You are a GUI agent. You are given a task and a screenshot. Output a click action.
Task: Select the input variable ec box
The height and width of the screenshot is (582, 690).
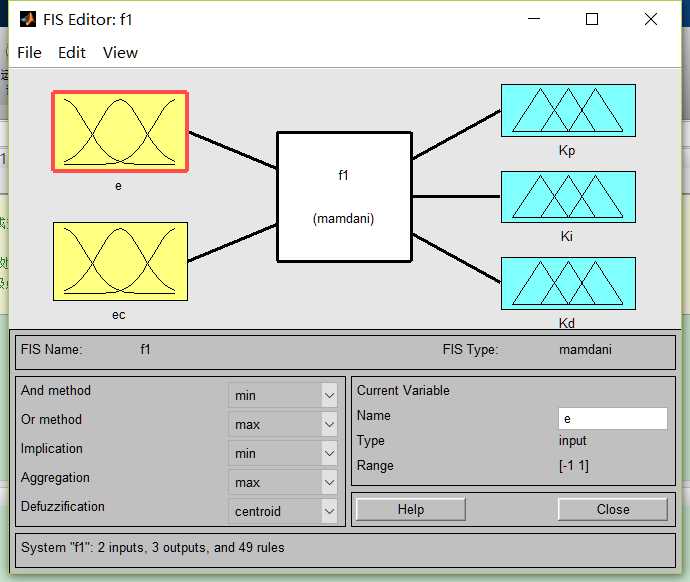click(x=120, y=261)
